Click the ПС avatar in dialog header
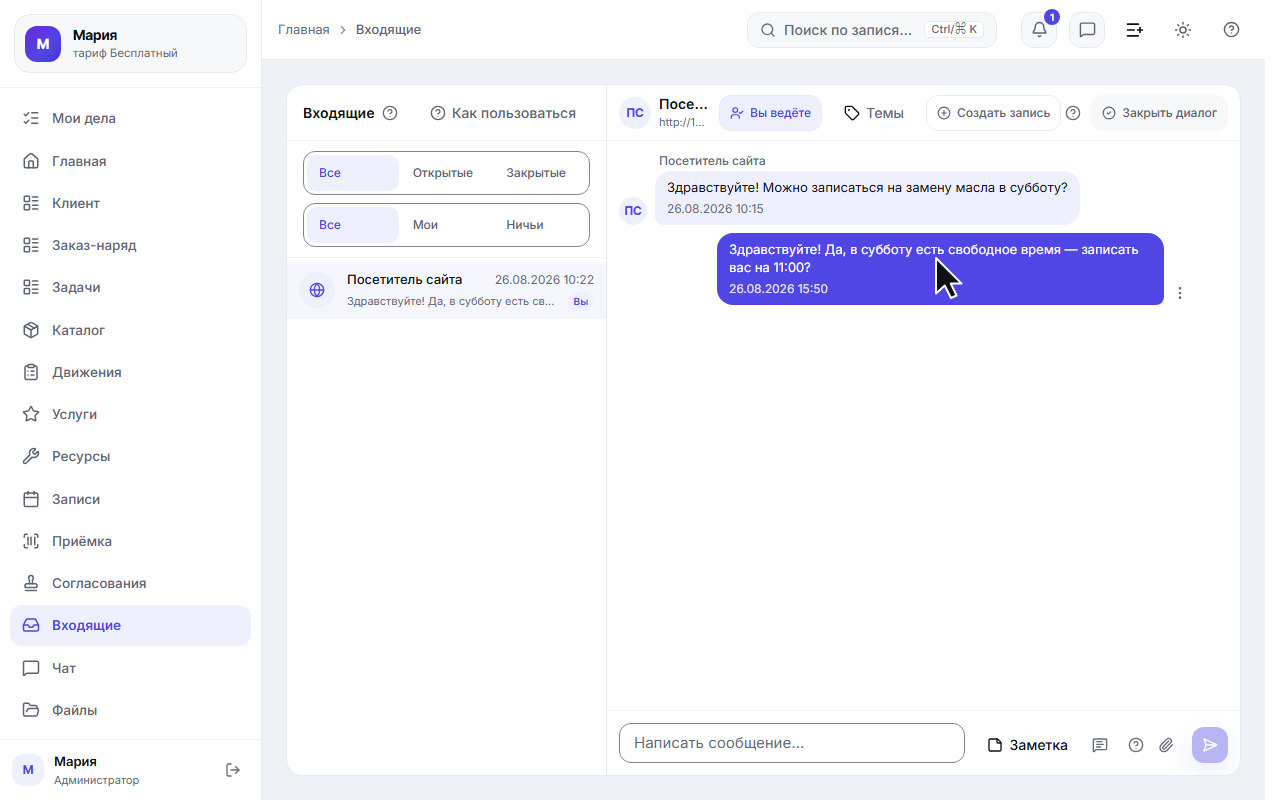Image resolution: width=1280 pixels, height=800 pixels. (635, 113)
